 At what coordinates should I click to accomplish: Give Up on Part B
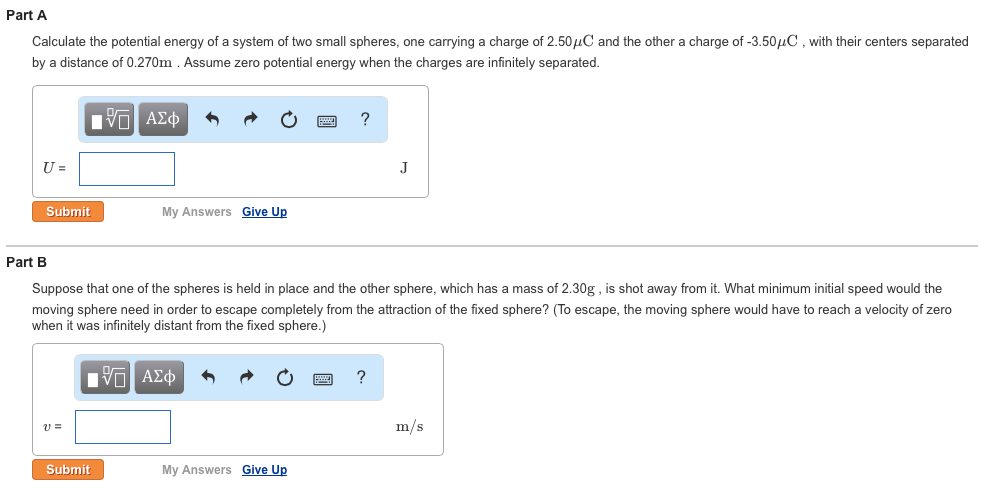coord(264,470)
